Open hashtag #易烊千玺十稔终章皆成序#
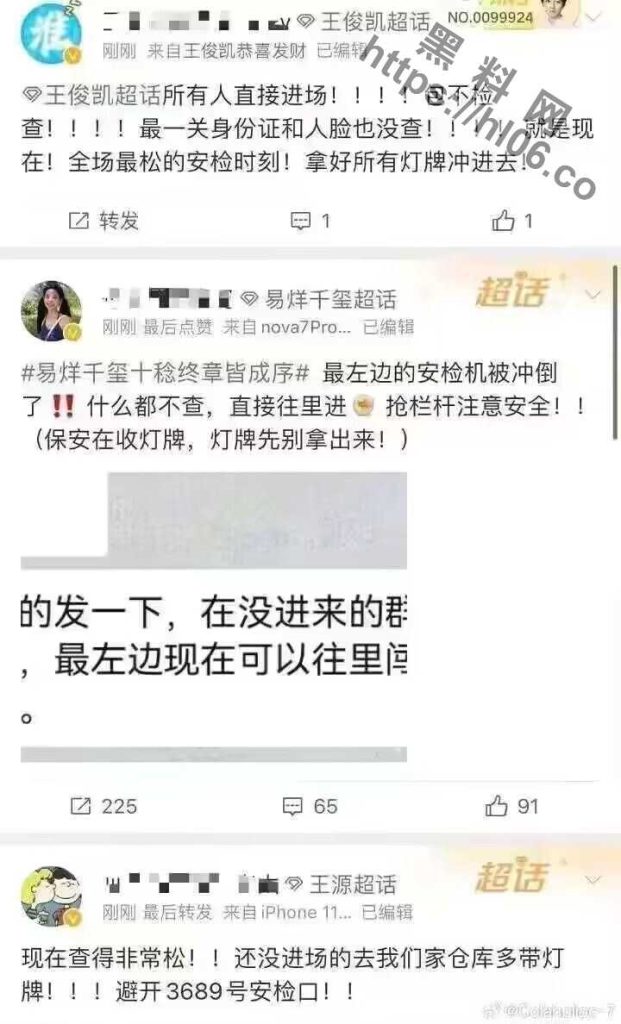The height and width of the screenshot is (1024, 621). click(x=165, y=373)
